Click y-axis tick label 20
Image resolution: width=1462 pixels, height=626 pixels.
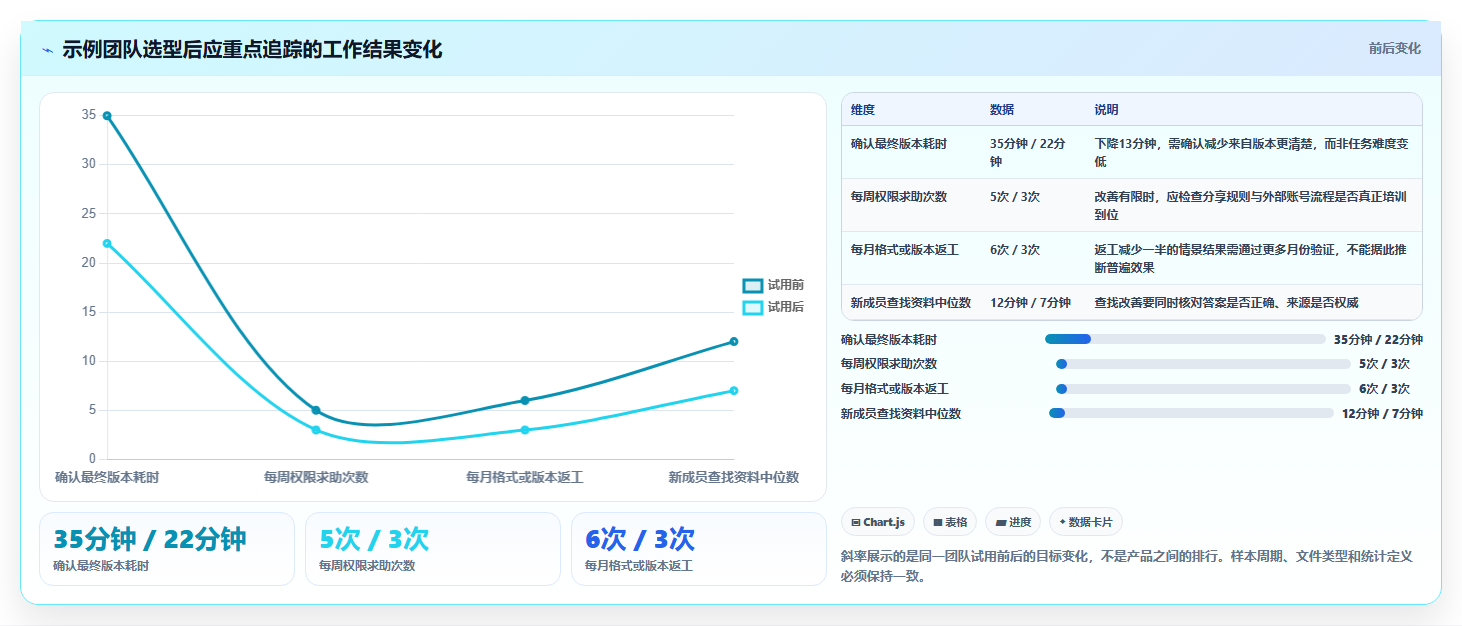pyautogui.click(x=89, y=263)
